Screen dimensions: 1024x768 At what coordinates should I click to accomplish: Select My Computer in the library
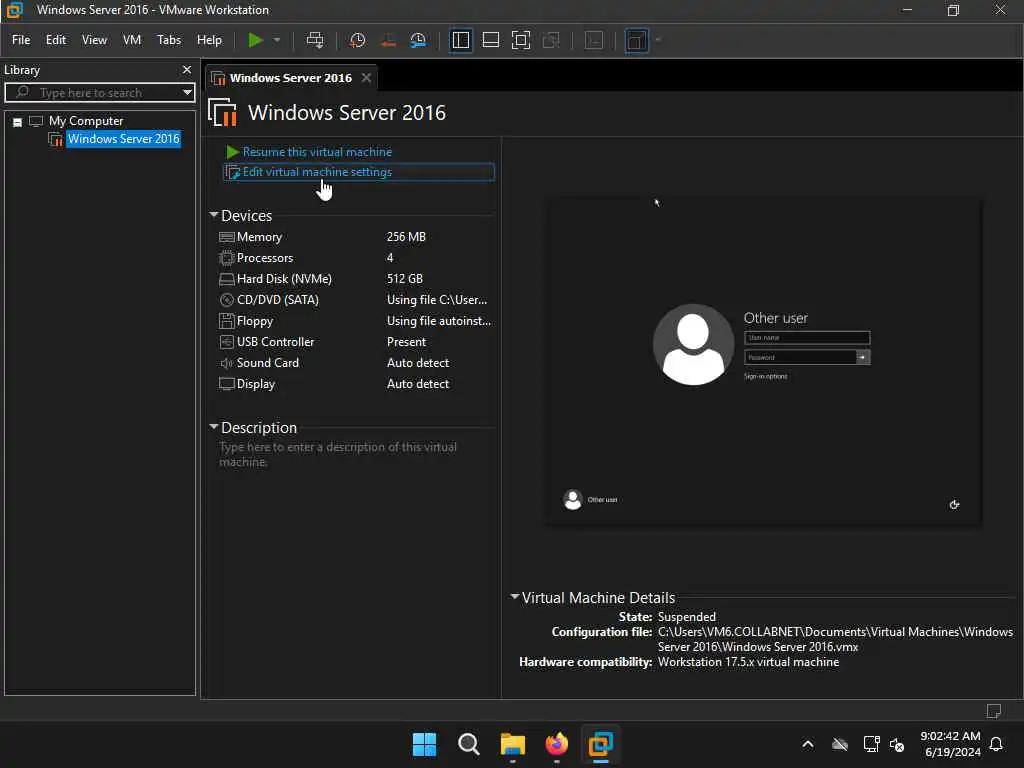(86, 121)
